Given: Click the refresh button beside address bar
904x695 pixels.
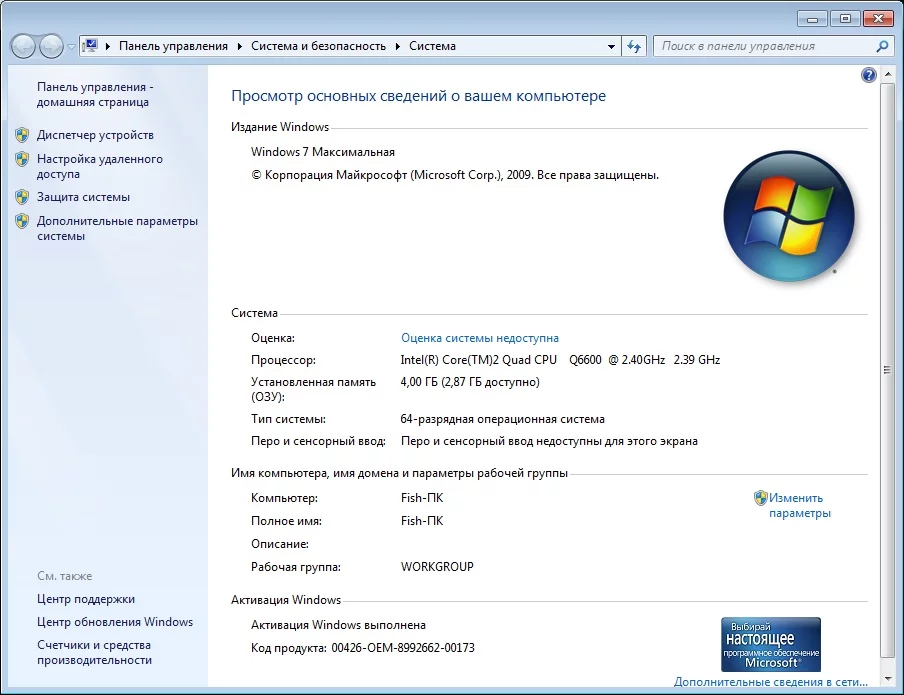Looking at the screenshot, I should [634, 46].
